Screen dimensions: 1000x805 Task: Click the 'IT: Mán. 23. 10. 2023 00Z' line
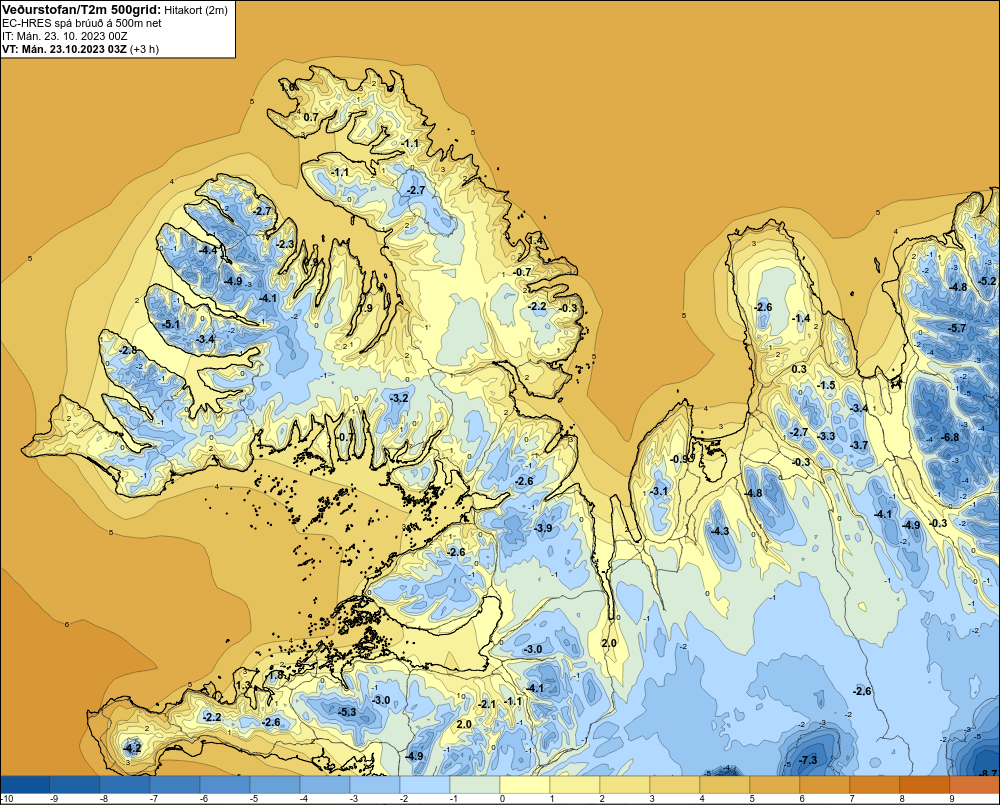click(64, 36)
